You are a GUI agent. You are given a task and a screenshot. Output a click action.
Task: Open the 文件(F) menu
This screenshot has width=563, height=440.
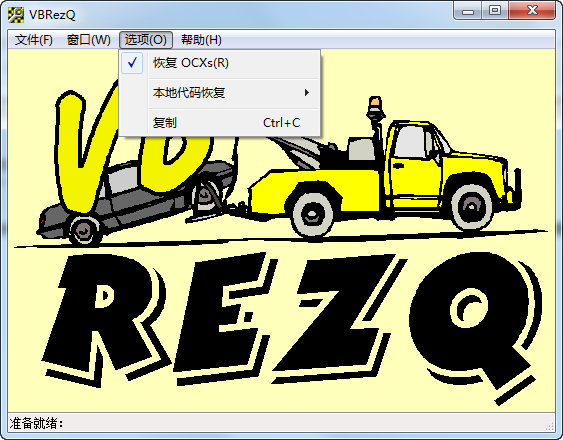[34, 40]
